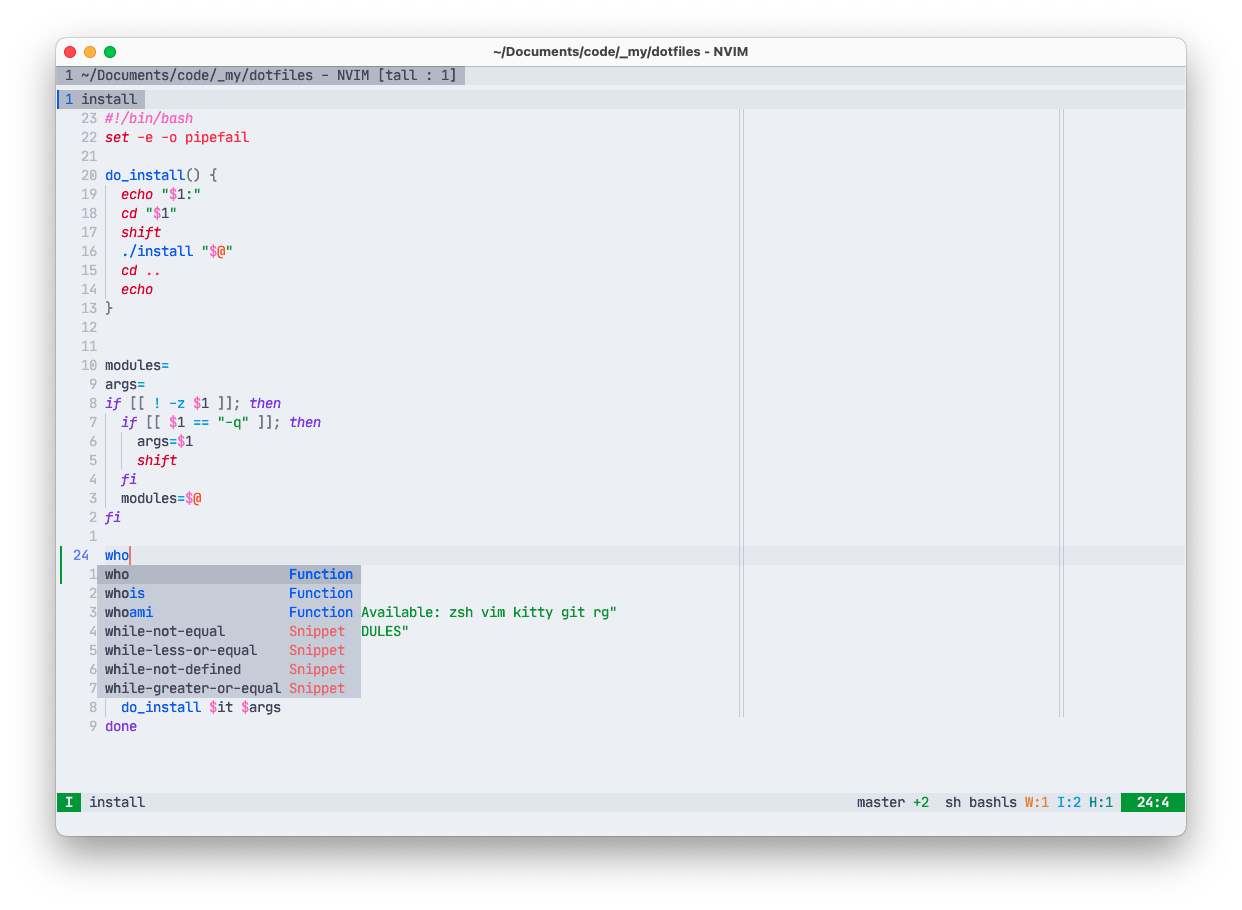Click the closing brace '}' of do_install
The image size is (1242, 910).
click(x=109, y=308)
